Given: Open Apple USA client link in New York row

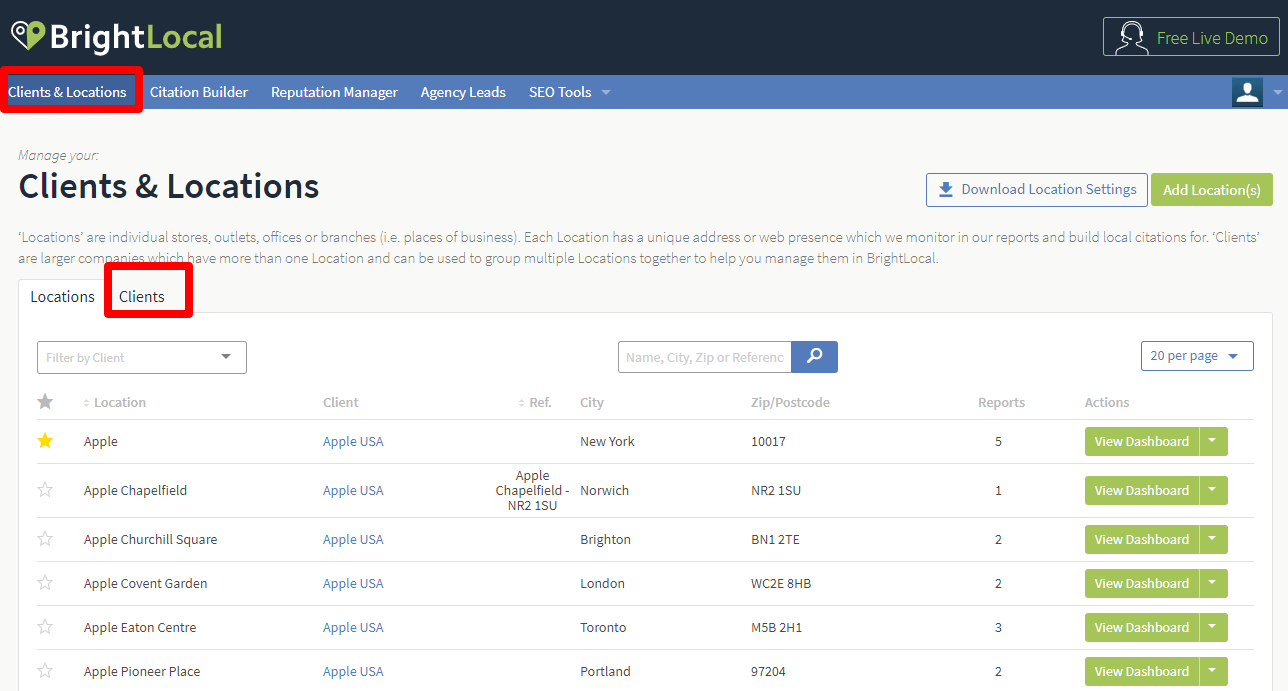Looking at the screenshot, I should click(353, 441).
